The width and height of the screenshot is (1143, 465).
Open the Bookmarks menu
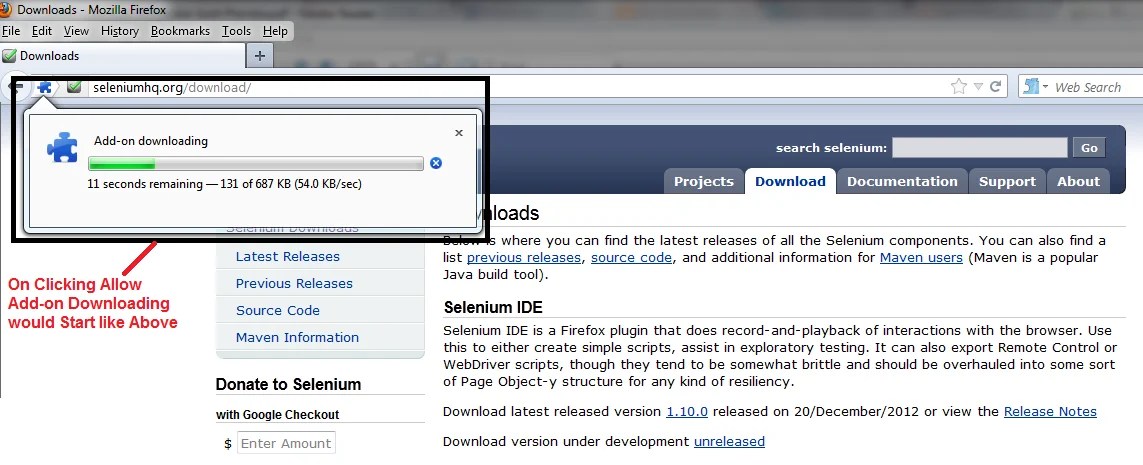(x=180, y=31)
